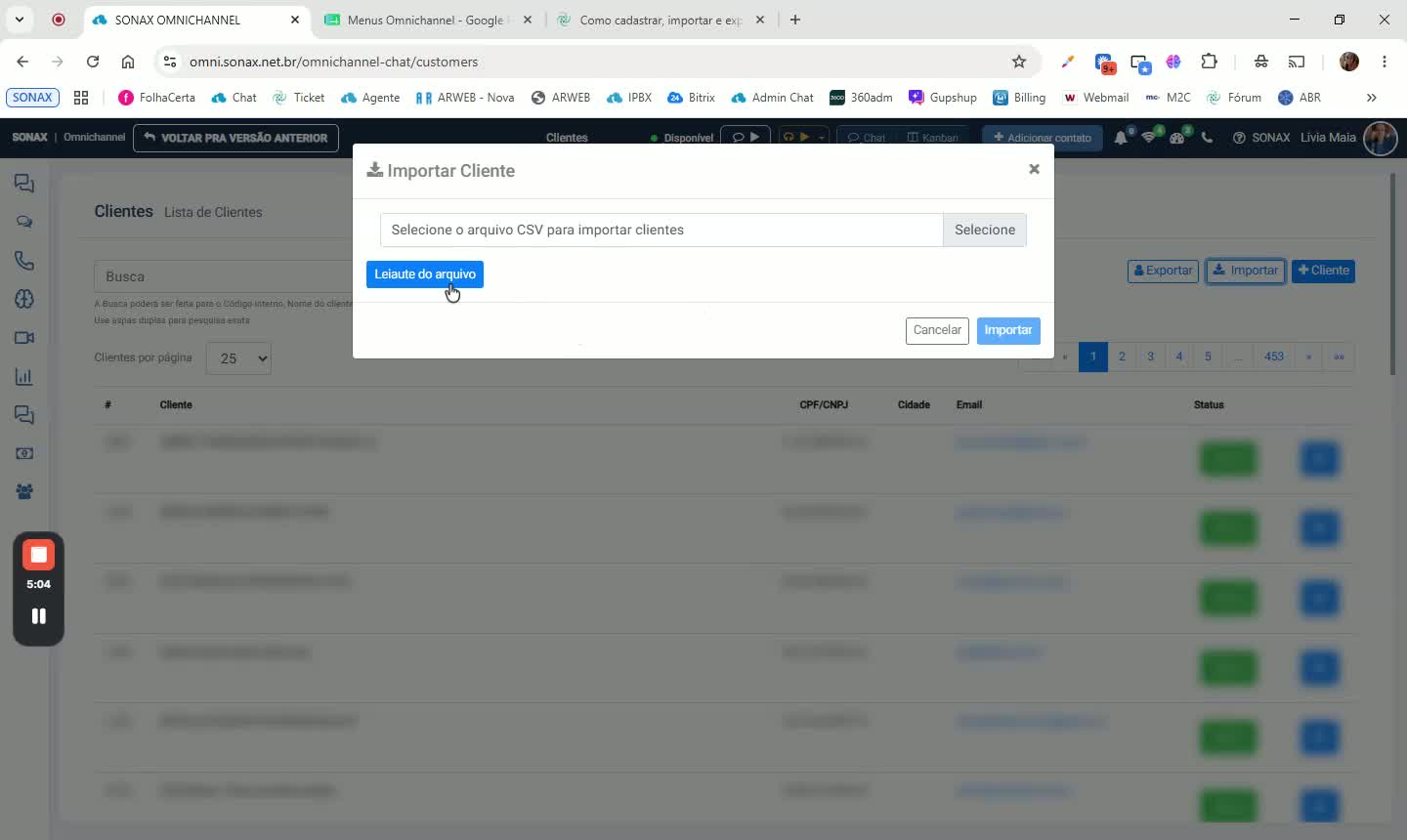Screen dimensions: 1407x840
Task: Click the address bar URL
Action: point(333,62)
